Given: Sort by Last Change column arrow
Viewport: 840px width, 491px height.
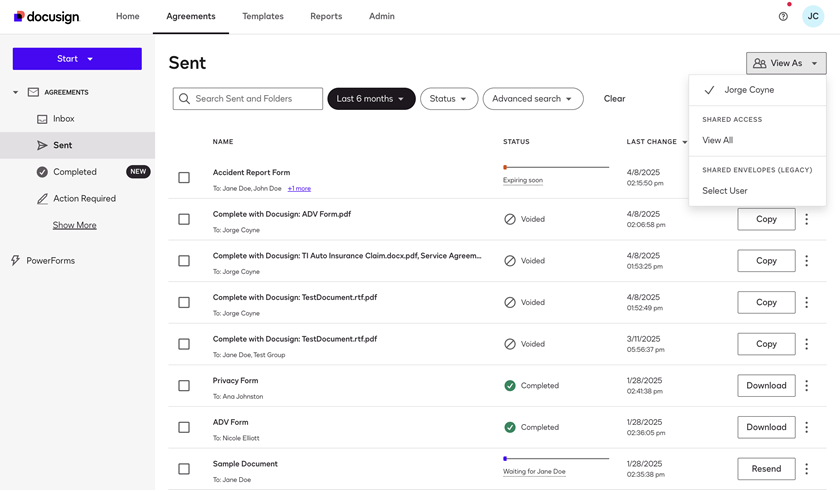Looking at the screenshot, I should point(684,142).
